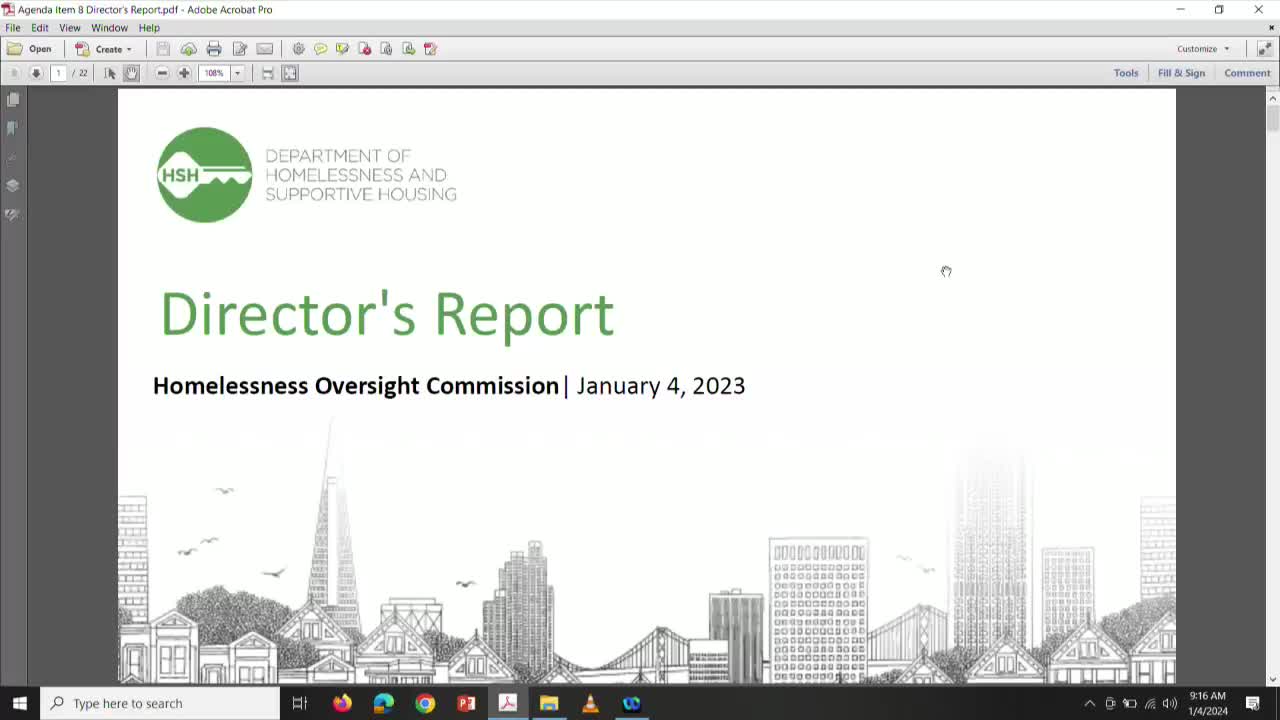This screenshot has height=720, width=1280.
Task: Open the Layers side panel
Action: 13,186
